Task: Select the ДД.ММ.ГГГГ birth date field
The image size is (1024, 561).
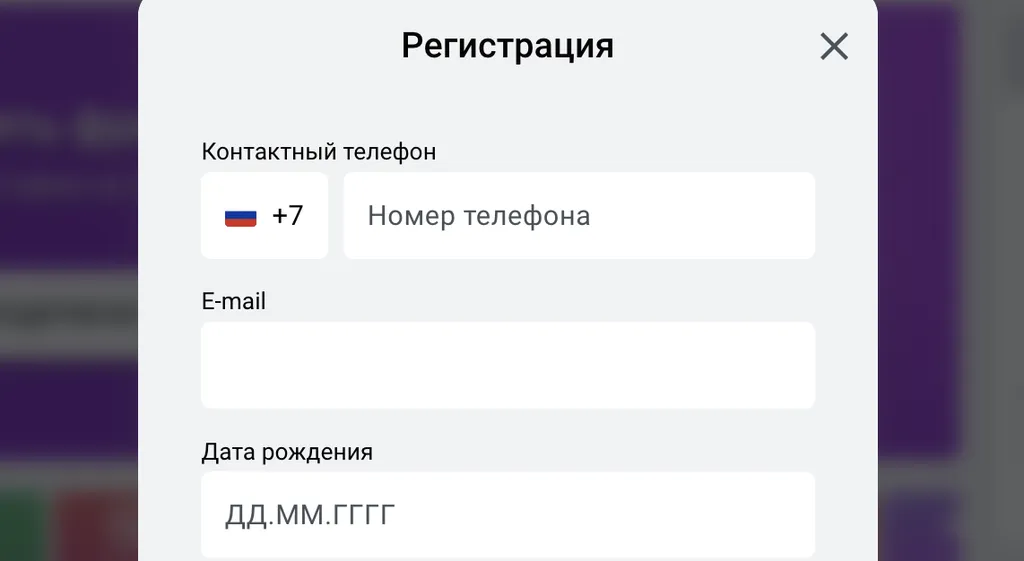Action: (507, 515)
